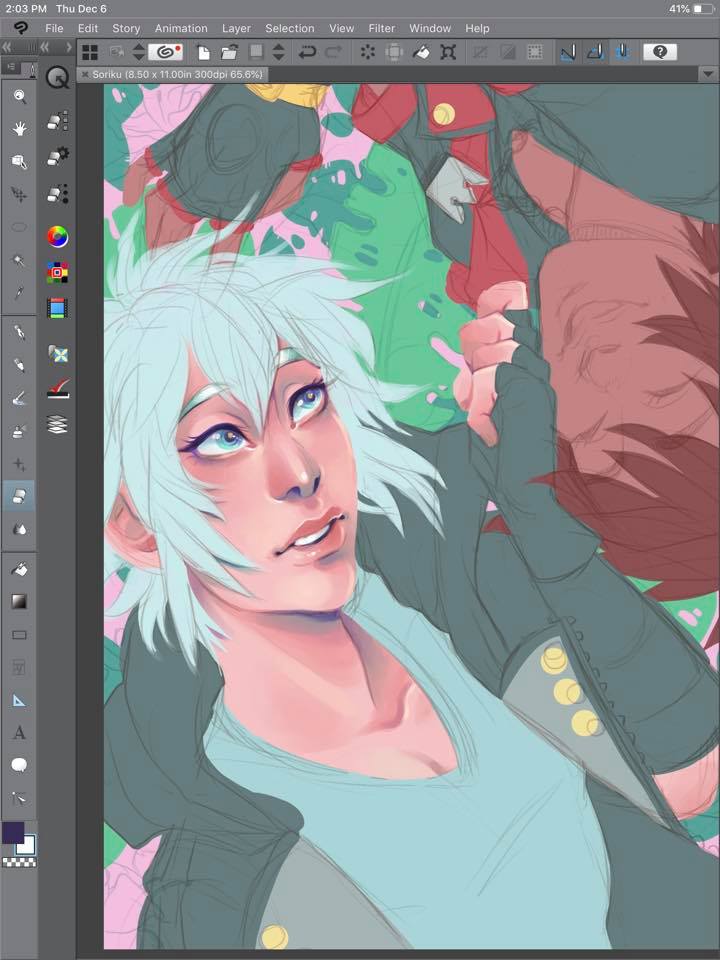Select the dark purple main color swatch
The height and width of the screenshot is (960, 720).
tap(12, 833)
